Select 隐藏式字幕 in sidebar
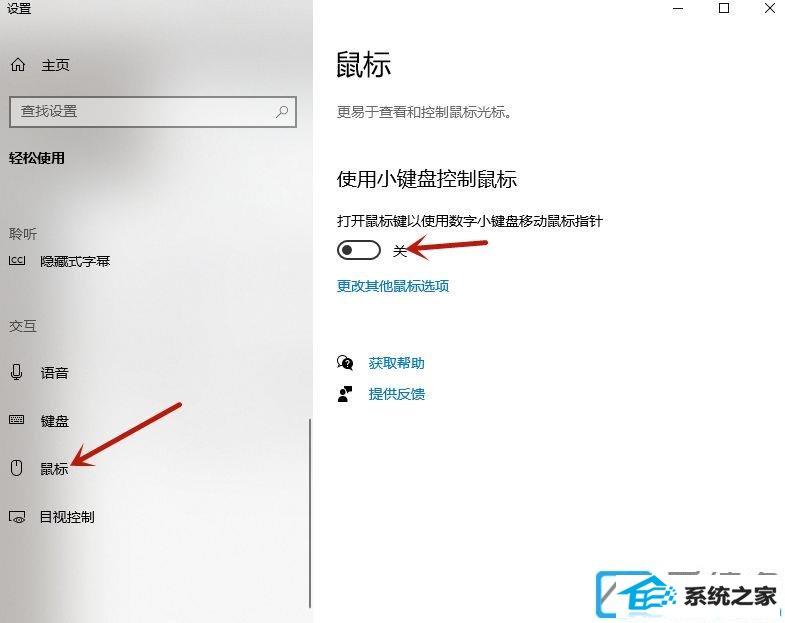Viewport: 785px width, 623px height. pyautogui.click(x=75, y=261)
